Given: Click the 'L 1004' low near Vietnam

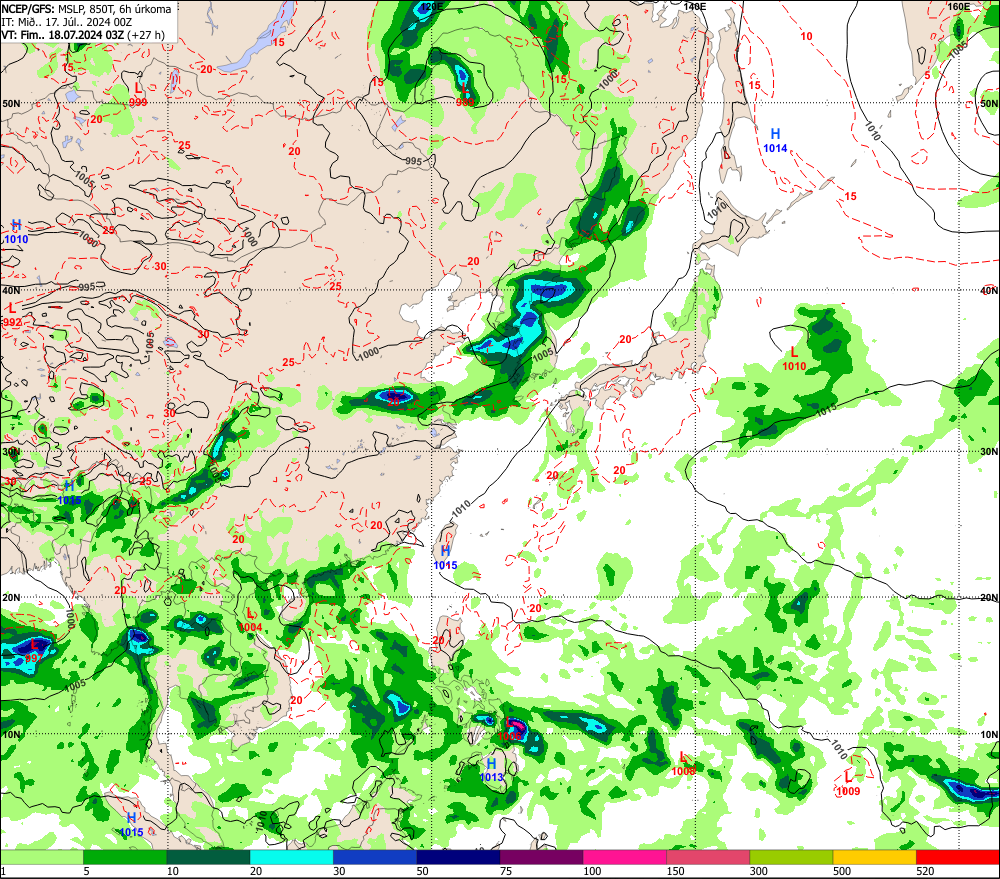Looking at the screenshot, I should [x=251, y=620].
